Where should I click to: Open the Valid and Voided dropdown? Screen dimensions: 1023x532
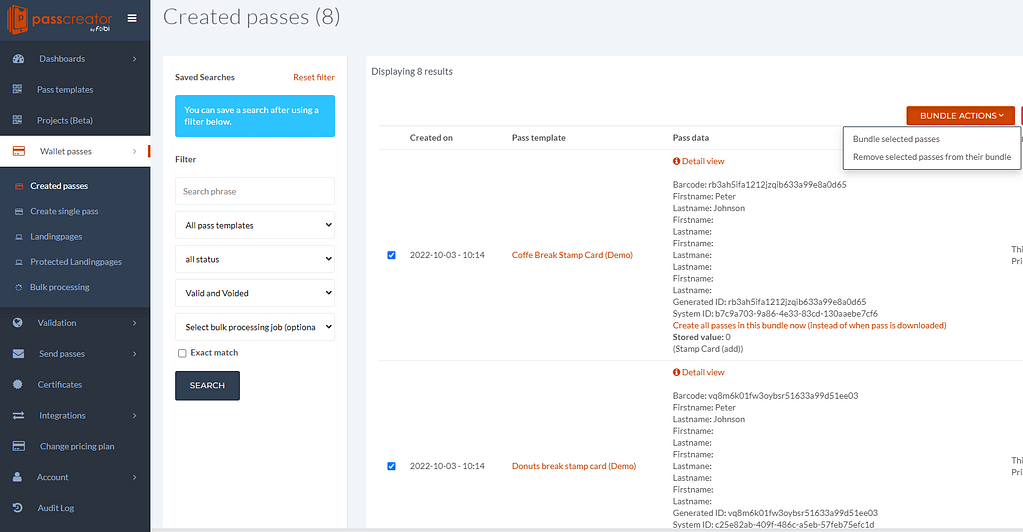click(x=254, y=293)
